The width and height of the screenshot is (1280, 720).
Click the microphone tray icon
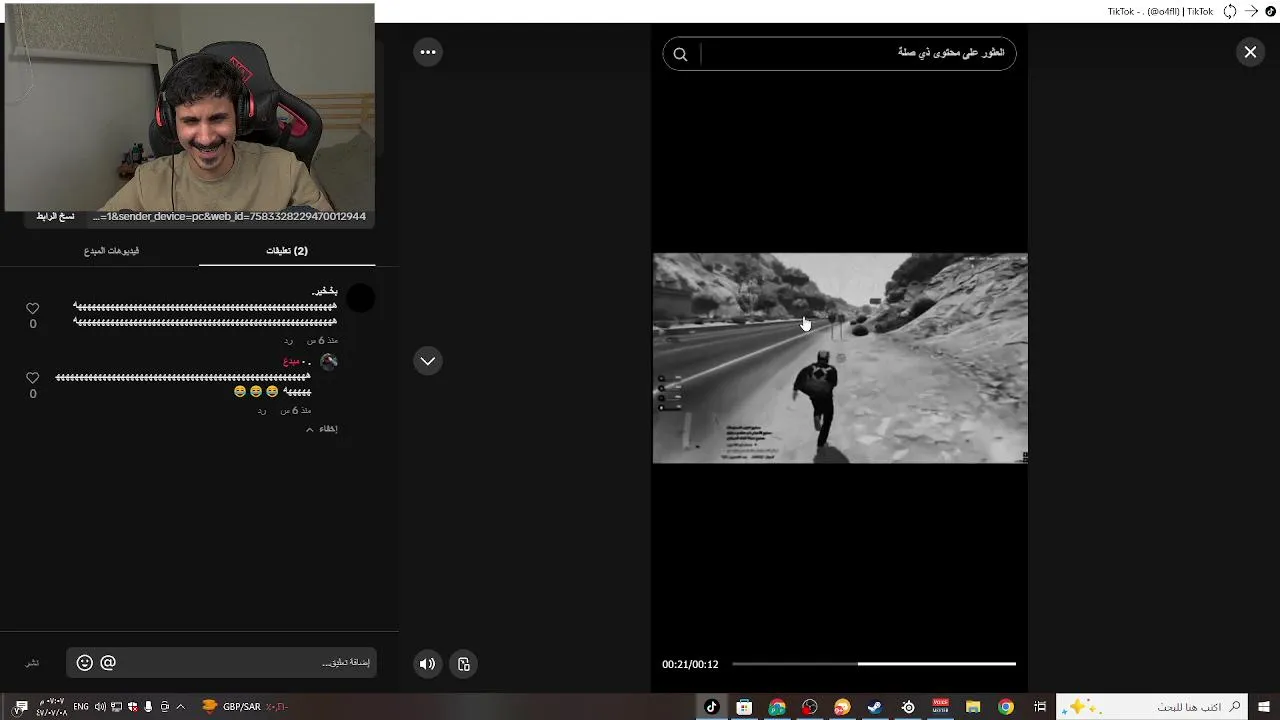(x=148, y=707)
